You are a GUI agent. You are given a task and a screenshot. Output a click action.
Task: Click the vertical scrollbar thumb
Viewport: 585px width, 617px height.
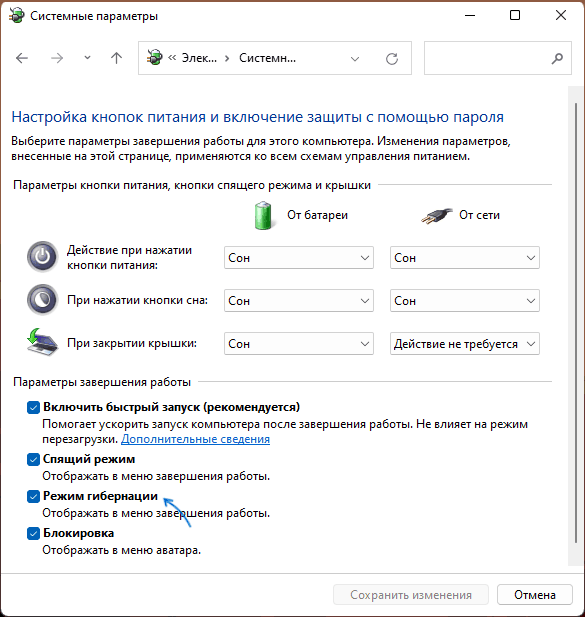(576, 323)
